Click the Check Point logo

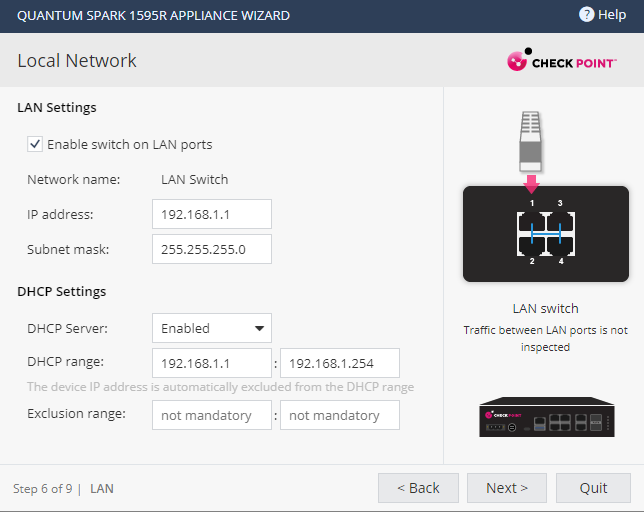click(561, 60)
